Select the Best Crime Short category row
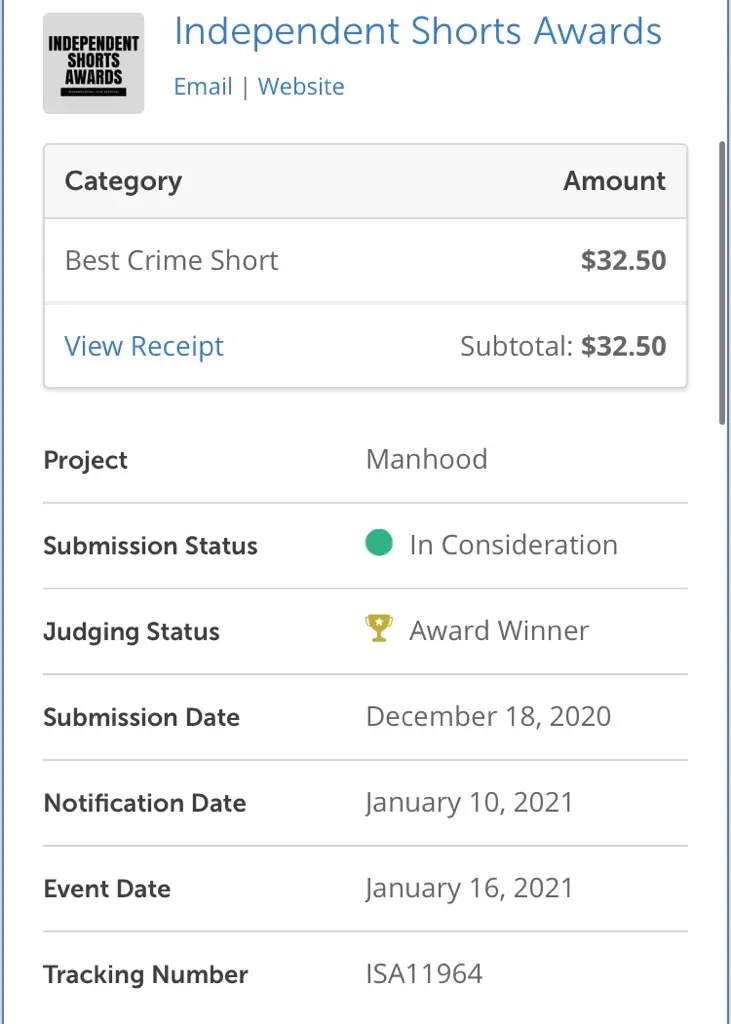 365,261
